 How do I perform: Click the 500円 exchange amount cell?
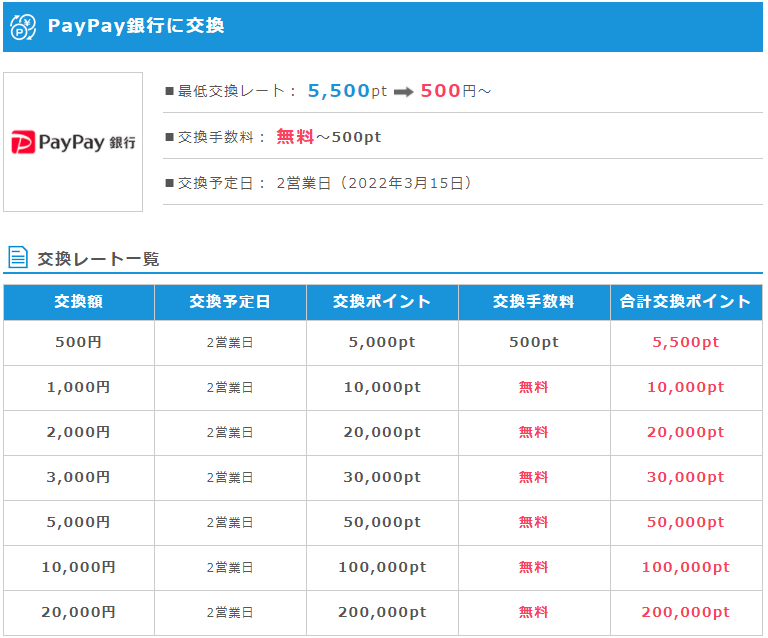click(79, 343)
